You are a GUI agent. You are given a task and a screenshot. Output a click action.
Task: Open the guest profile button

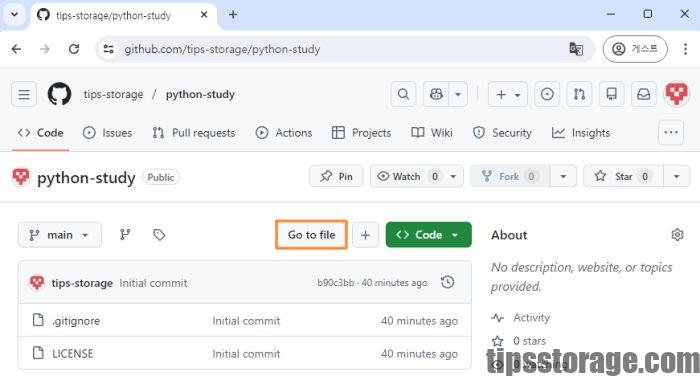pos(635,49)
